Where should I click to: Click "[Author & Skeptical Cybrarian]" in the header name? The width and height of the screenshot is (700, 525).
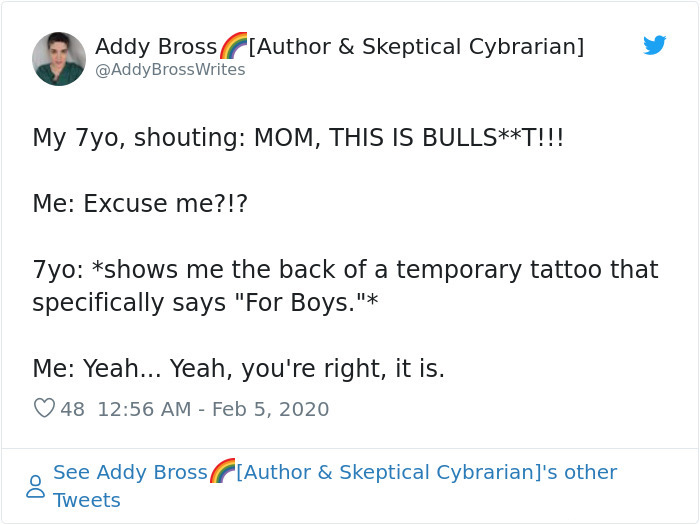coord(416,47)
